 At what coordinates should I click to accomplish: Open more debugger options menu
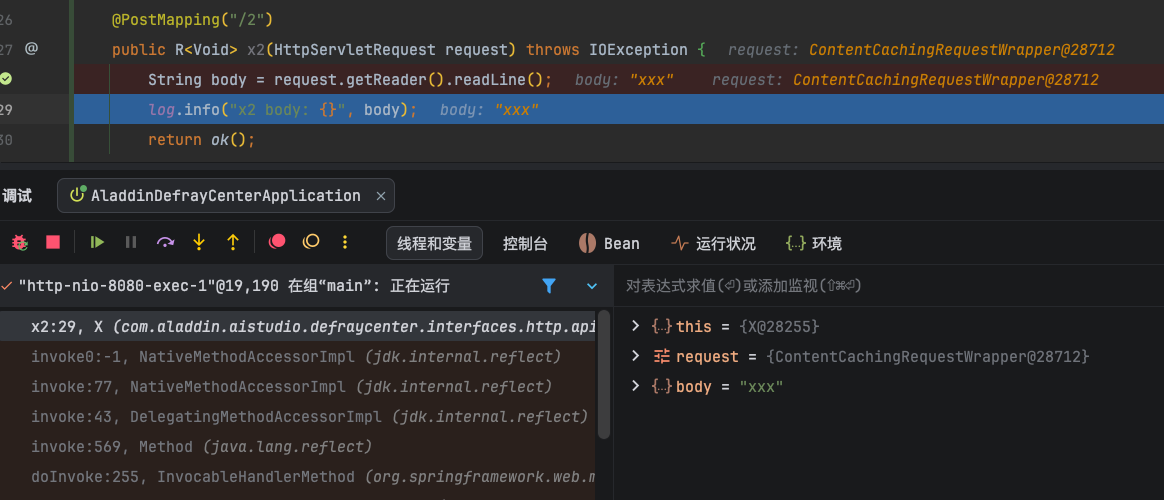pyautogui.click(x=345, y=242)
